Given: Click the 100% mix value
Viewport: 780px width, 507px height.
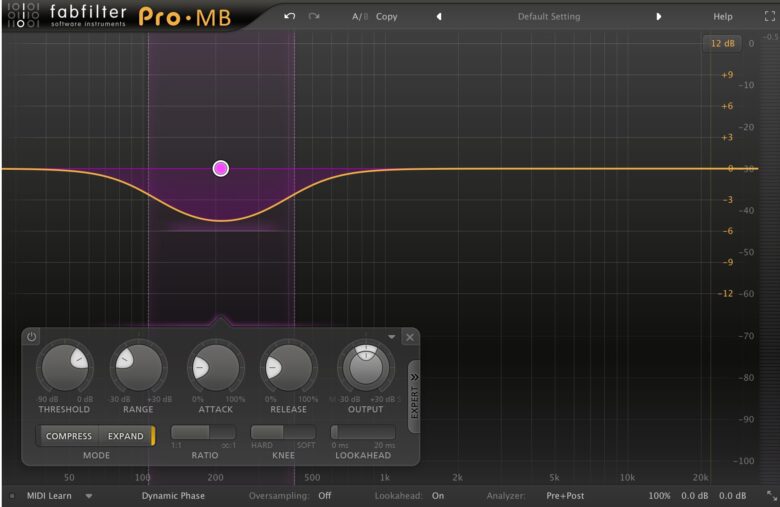Looking at the screenshot, I should pos(659,496).
